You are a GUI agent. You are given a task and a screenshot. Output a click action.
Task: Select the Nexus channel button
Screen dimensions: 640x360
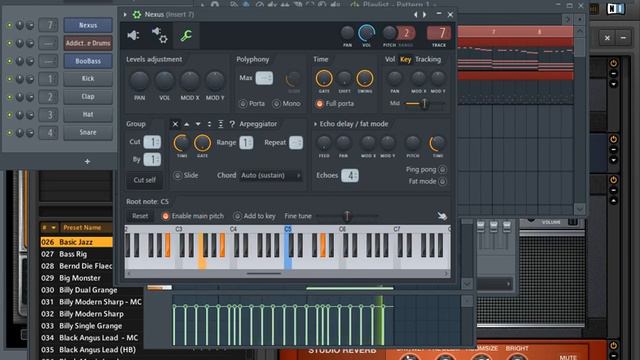point(88,25)
